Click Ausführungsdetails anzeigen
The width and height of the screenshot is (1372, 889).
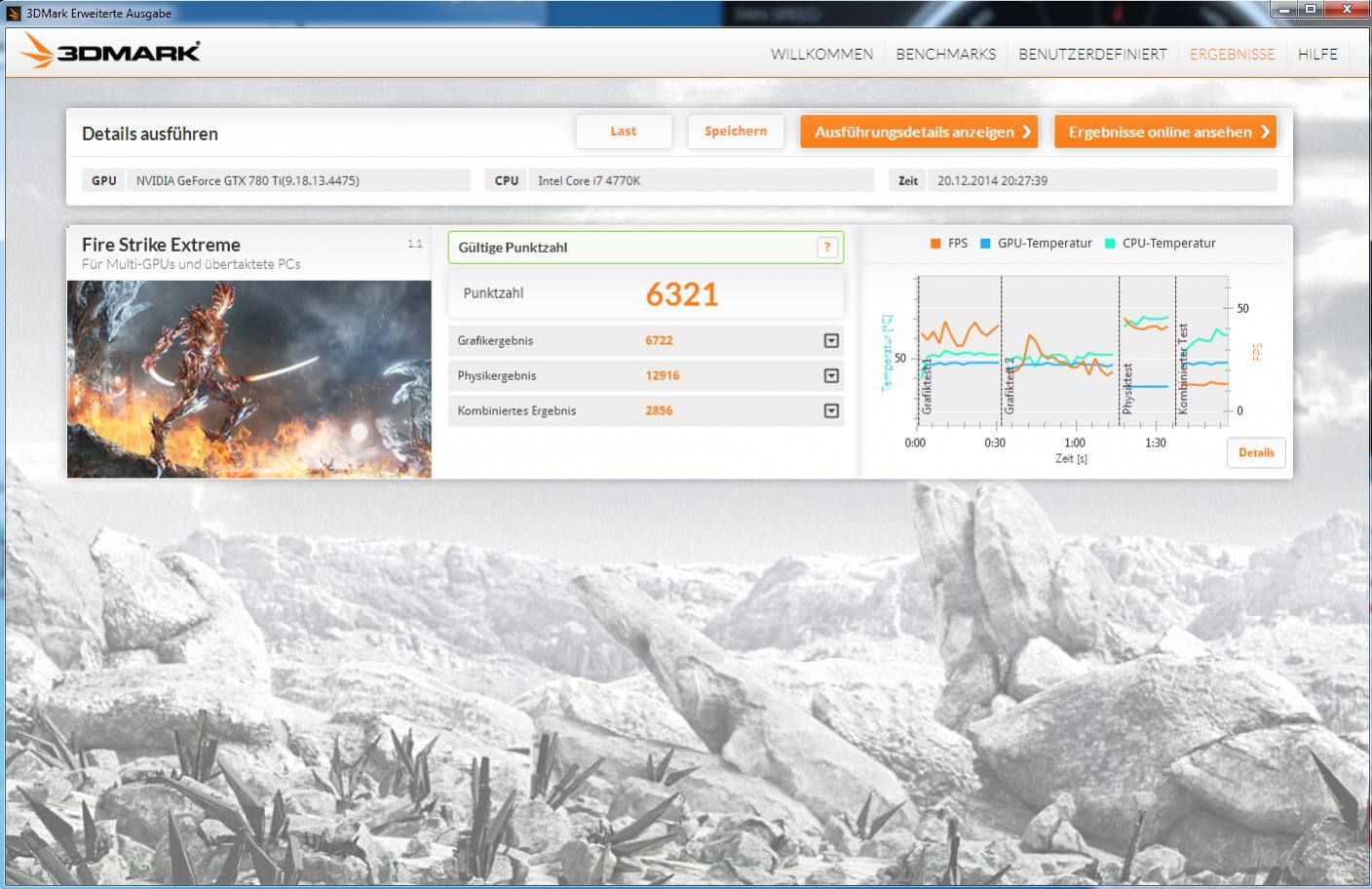(919, 132)
